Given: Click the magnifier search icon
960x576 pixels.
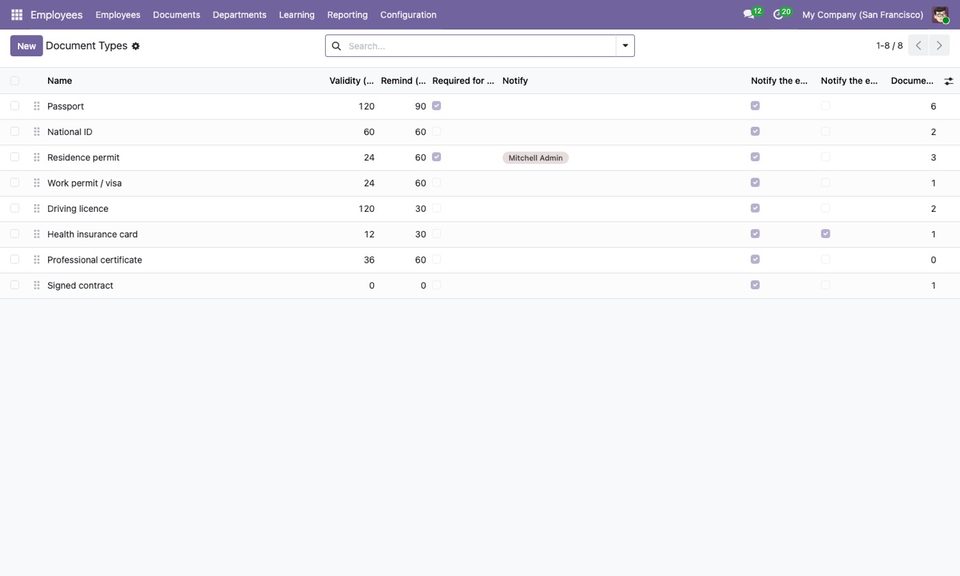Looking at the screenshot, I should coord(336,46).
